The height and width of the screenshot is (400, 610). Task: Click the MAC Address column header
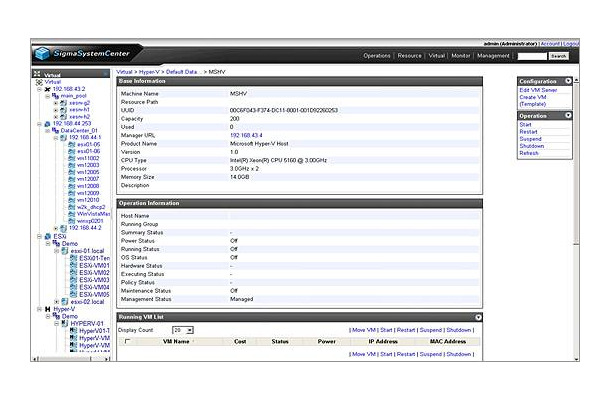coord(447,342)
